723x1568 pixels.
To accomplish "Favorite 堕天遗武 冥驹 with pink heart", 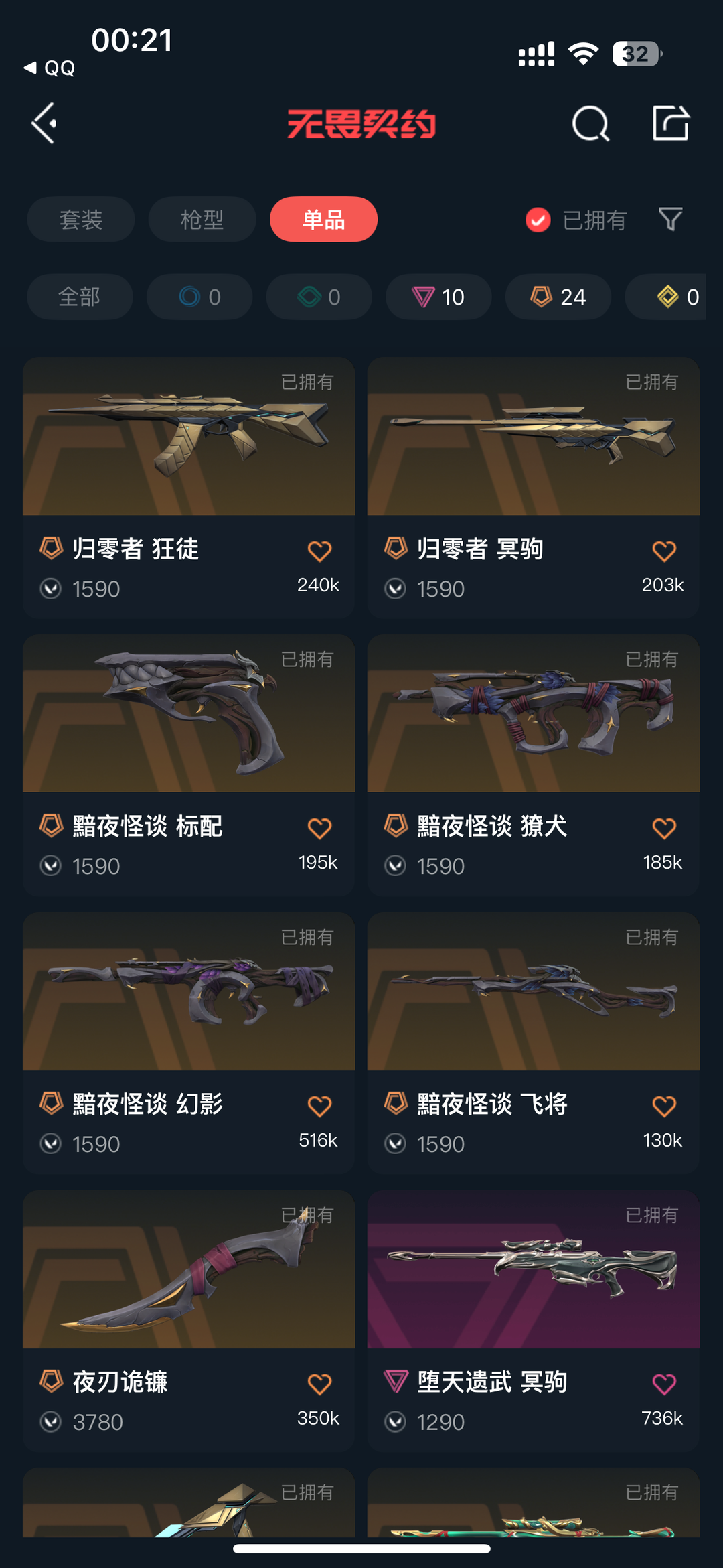I will click(x=664, y=1383).
